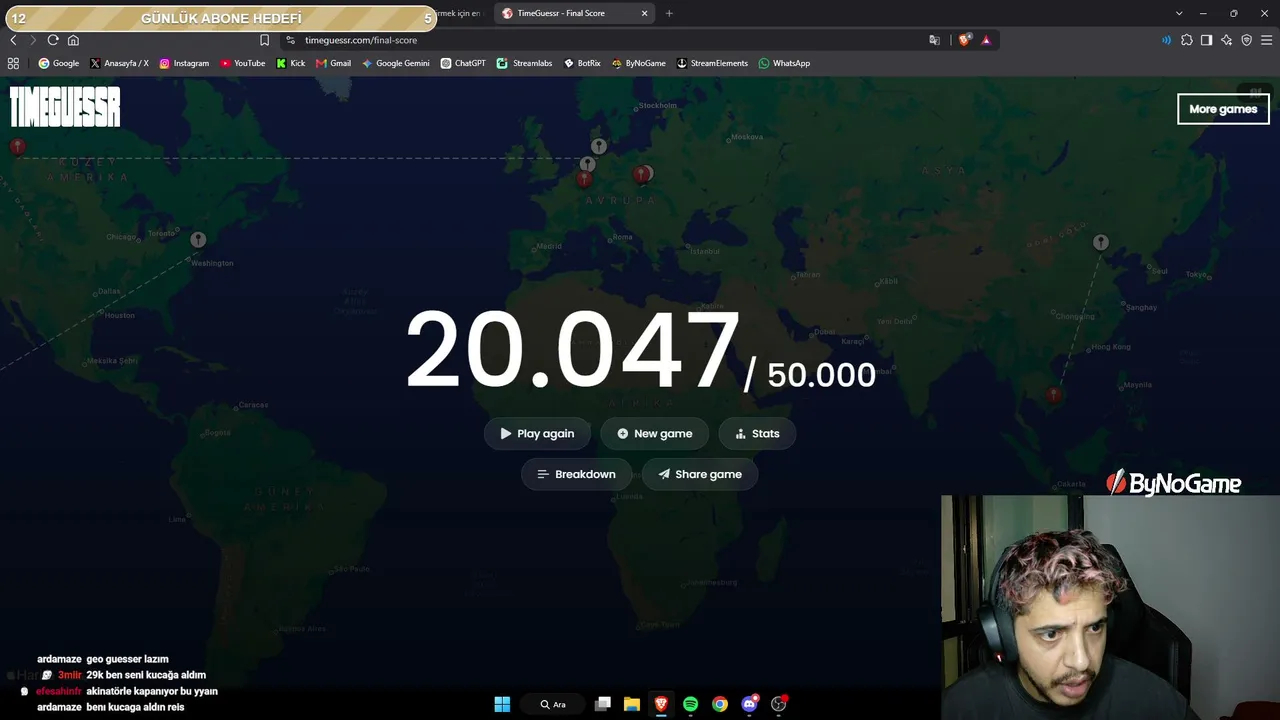The image size is (1280, 720).
Task: Open the StreamElements bookmark
Action: click(712, 63)
